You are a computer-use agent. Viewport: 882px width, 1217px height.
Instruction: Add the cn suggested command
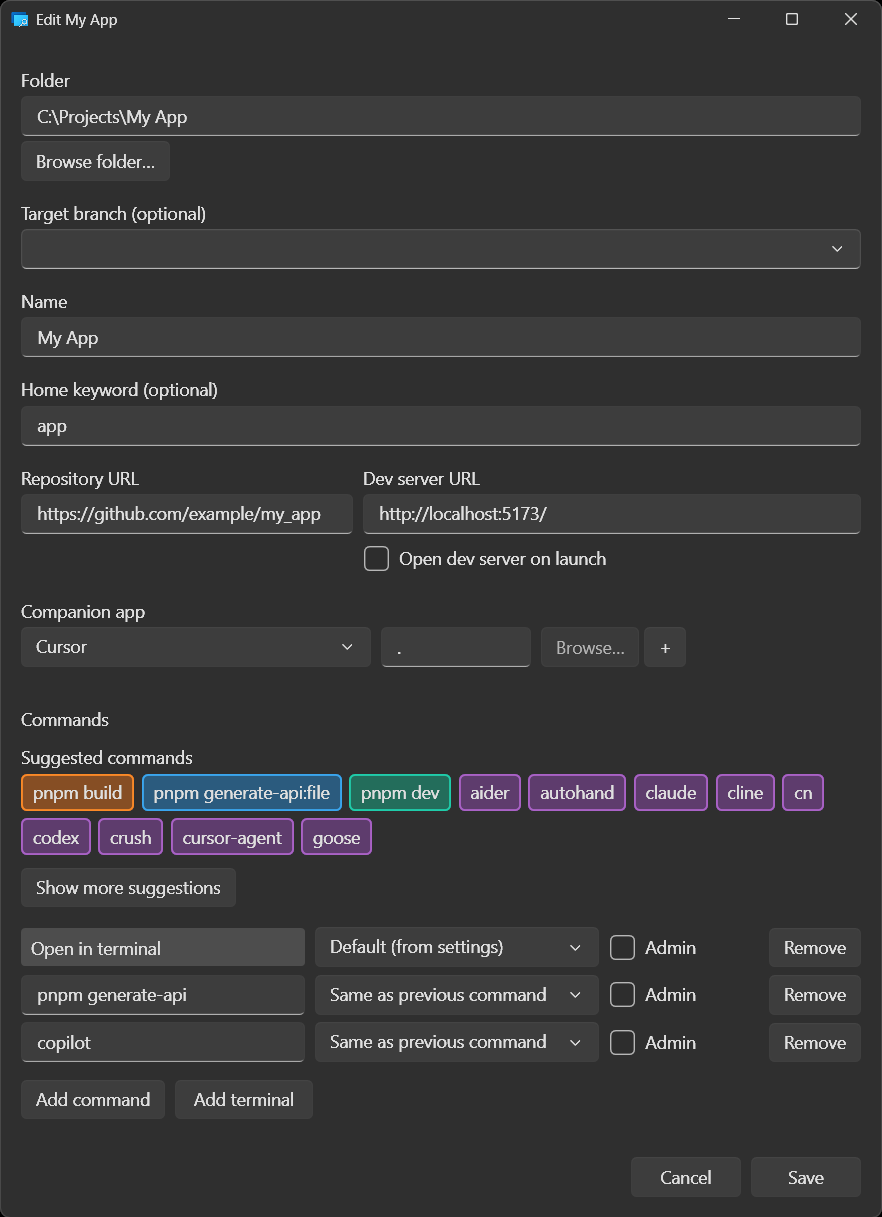coord(803,793)
